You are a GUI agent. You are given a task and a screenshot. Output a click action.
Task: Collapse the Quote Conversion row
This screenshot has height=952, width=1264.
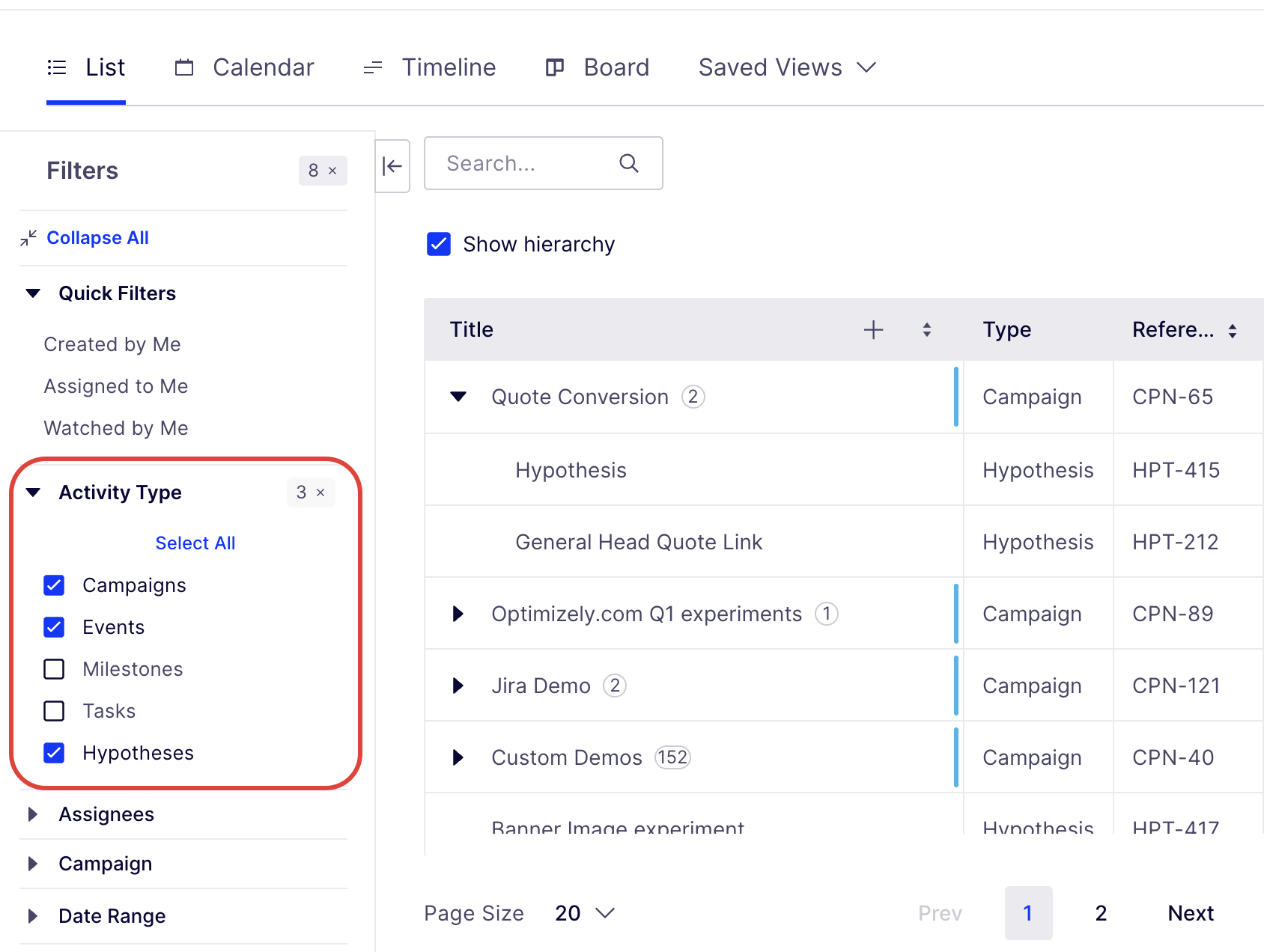[458, 397]
